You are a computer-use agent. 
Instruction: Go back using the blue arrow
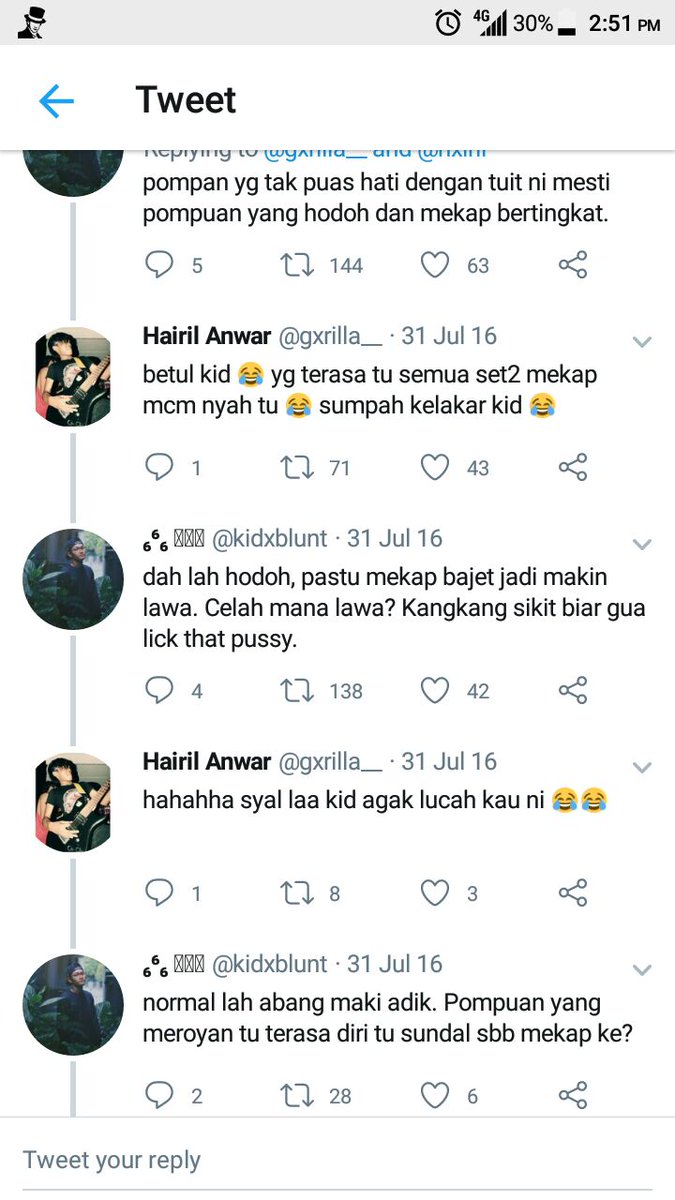tap(56, 101)
